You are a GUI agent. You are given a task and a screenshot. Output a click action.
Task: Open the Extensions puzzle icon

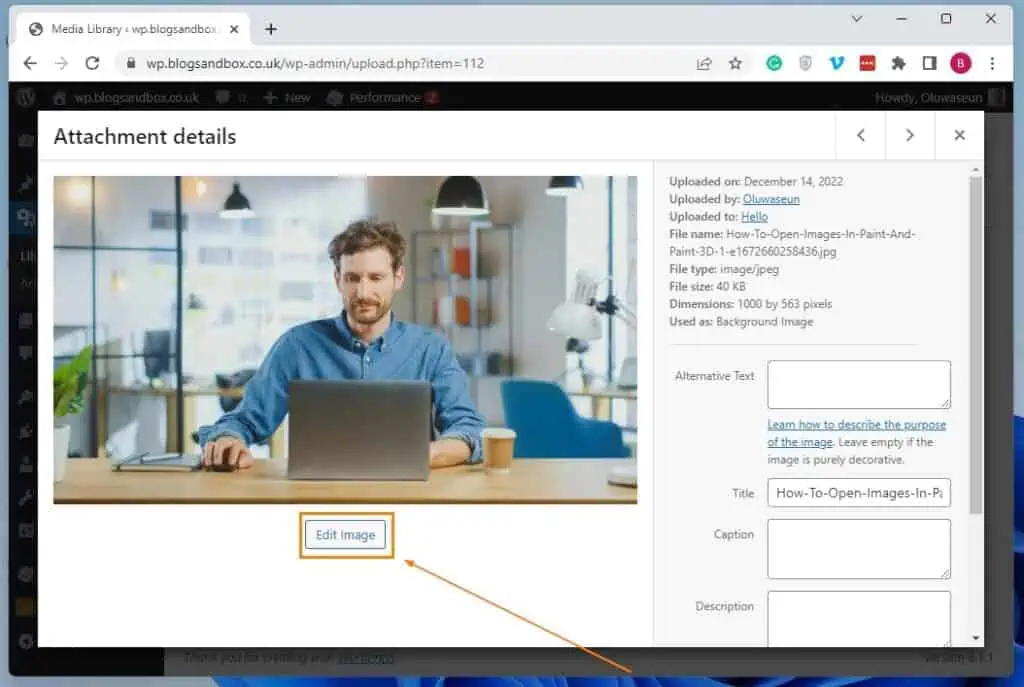click(x=899, y=63)
